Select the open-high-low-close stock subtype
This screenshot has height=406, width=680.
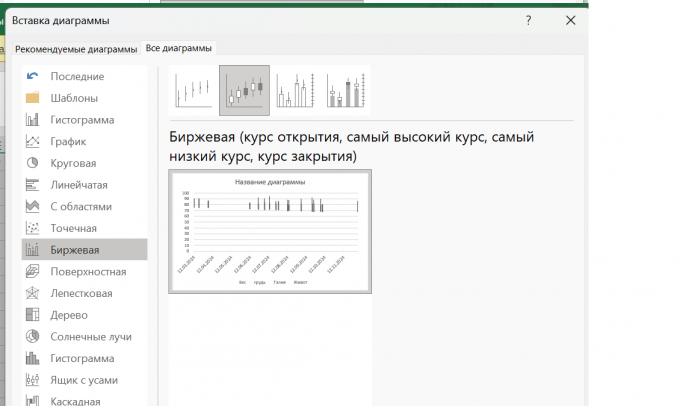(245, 91)
